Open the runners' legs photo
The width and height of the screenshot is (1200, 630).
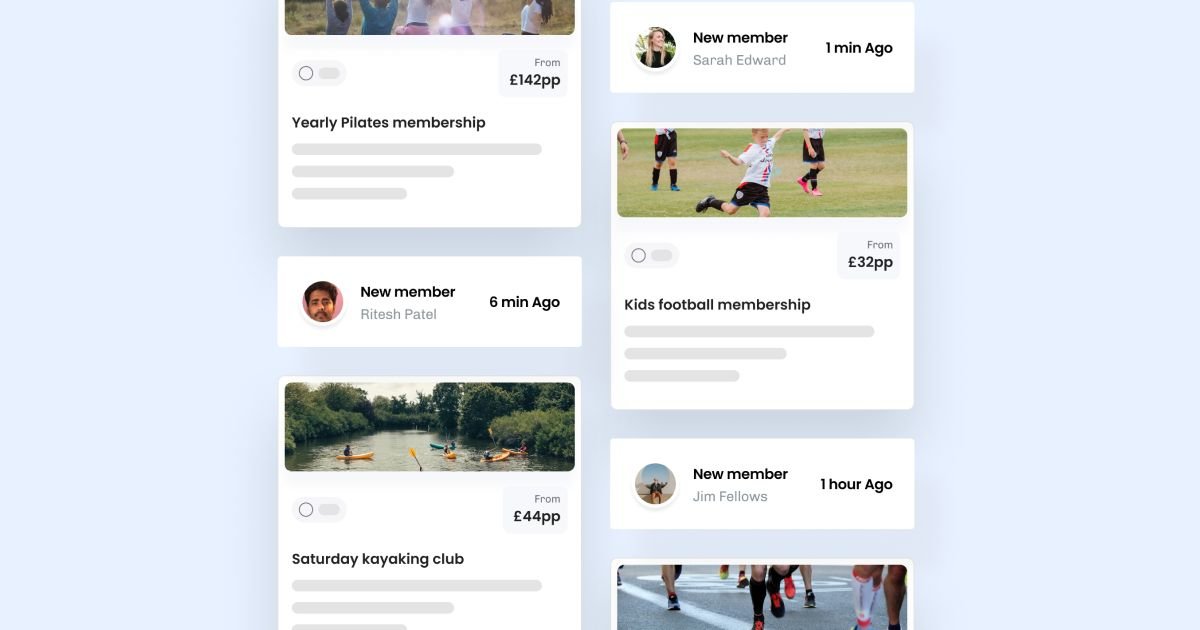762,597
